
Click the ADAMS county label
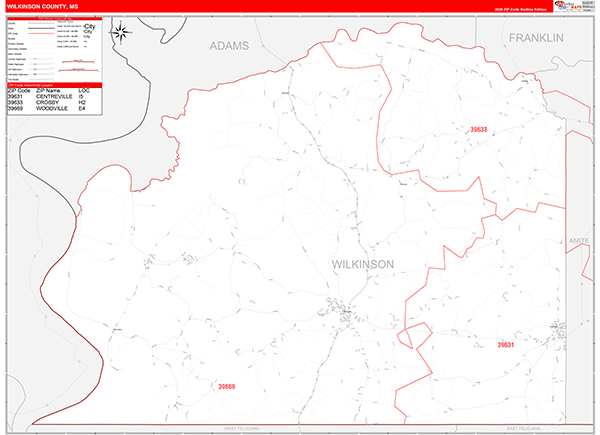229,46
